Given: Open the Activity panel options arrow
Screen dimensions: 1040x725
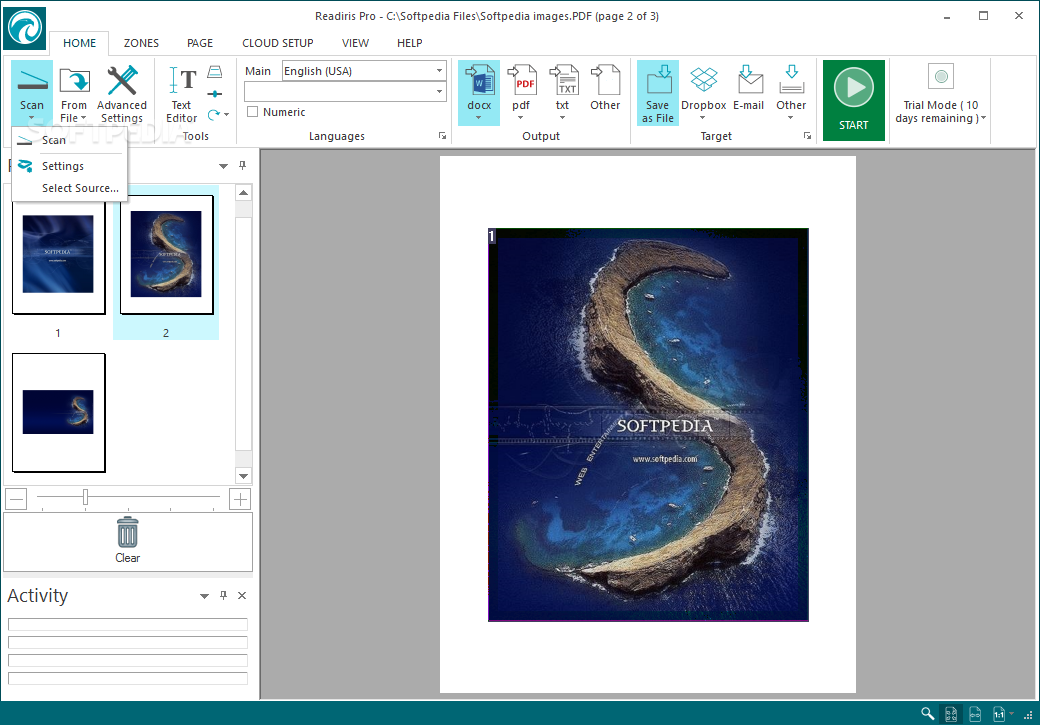Looking at the screenshot, I should (x=204, y=596).
